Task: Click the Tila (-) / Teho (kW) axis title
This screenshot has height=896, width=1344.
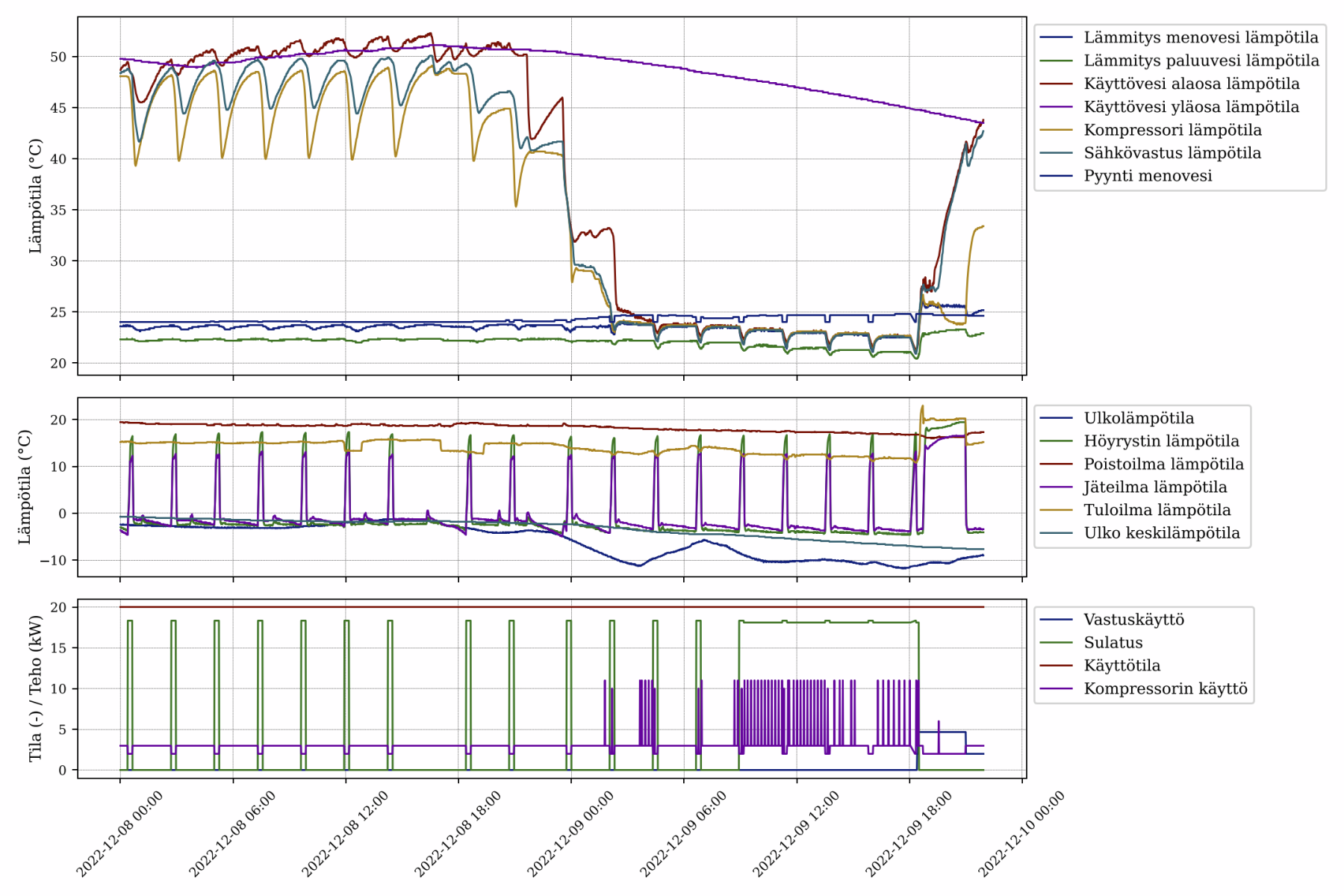Action: [x=35, y=688]
